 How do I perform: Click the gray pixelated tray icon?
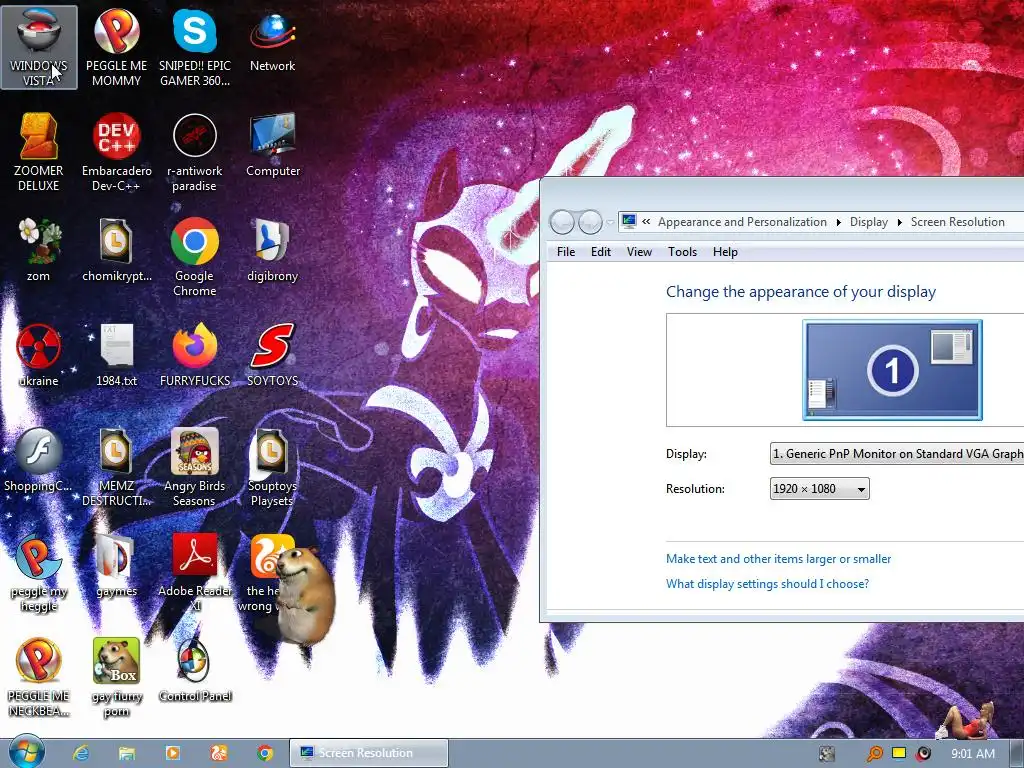[827, 754]
